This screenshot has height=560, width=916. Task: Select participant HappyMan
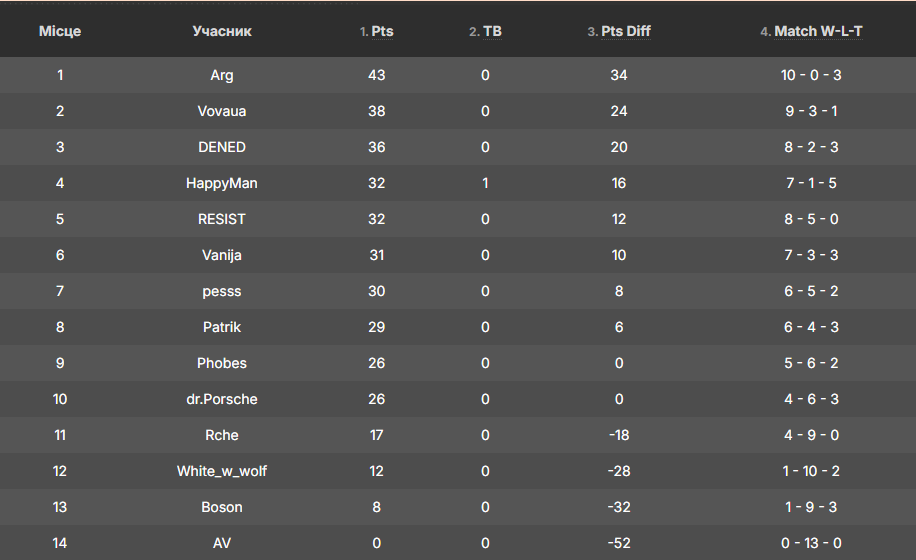click(x=222, y=183)
